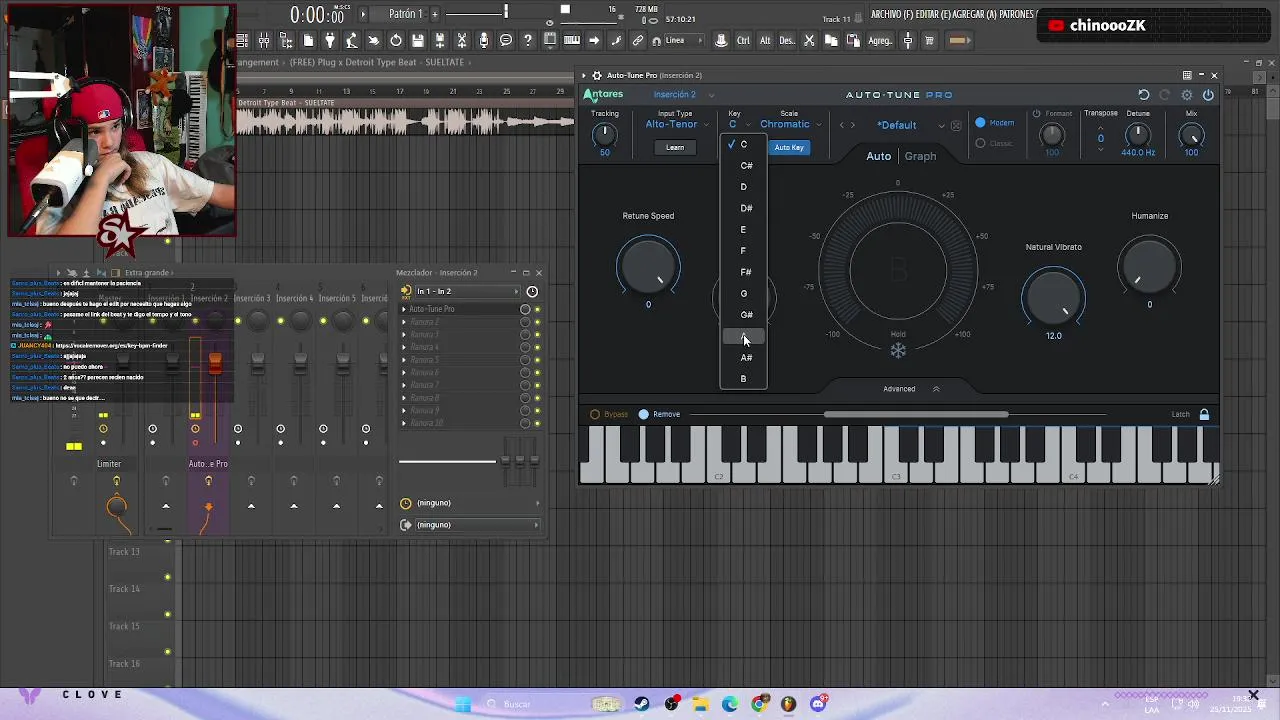Click the Natural Vibrato knob
Viewport: 1280px width, 720px height.
[1053, 296]
